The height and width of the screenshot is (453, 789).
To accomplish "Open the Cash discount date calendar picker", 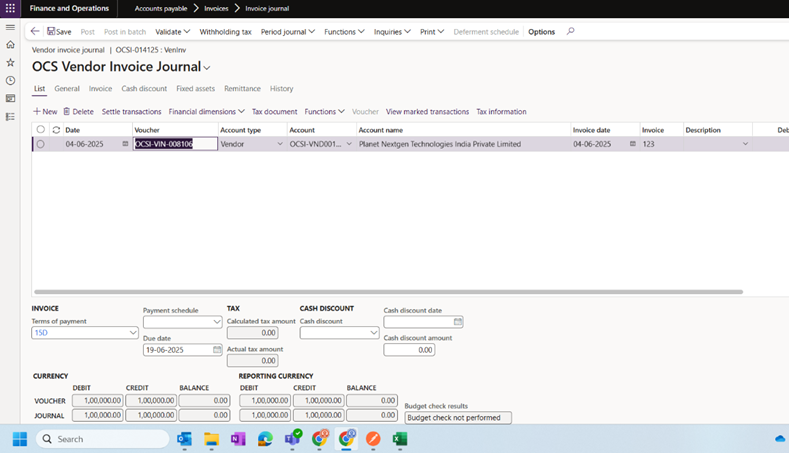I will pos(458,322).
